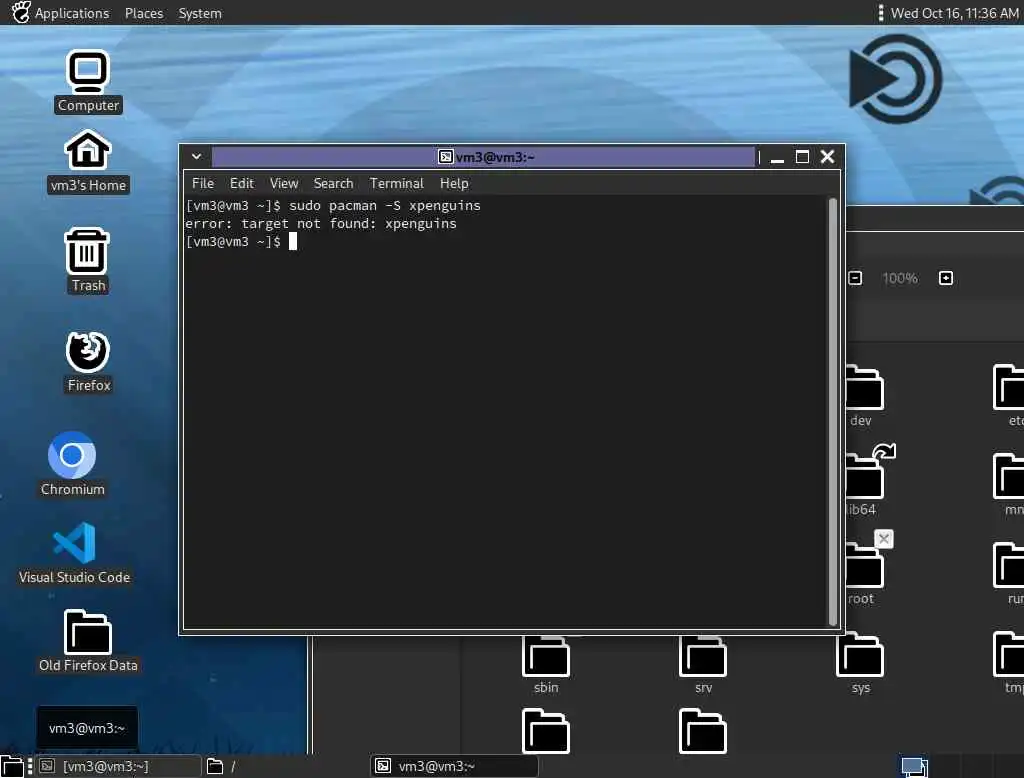
Task: Open the terminal Search menu
Action: [x=333, y=184]
